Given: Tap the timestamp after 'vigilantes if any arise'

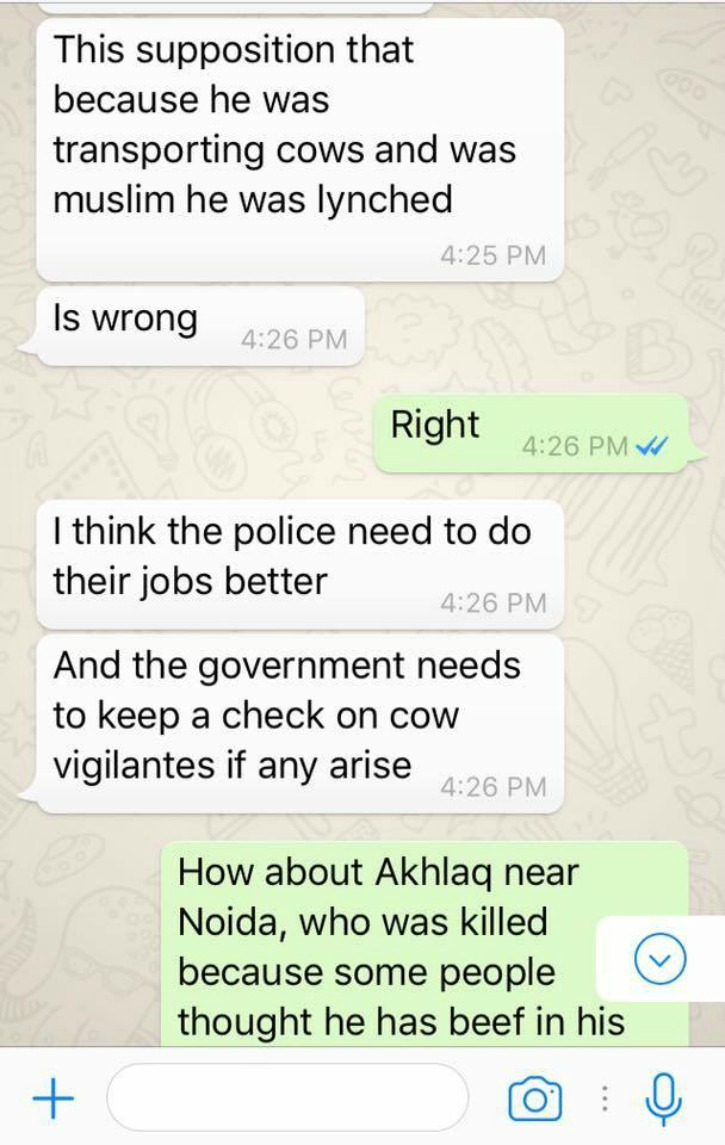Looking at the screenshot, I should click(x=493, y=786).
